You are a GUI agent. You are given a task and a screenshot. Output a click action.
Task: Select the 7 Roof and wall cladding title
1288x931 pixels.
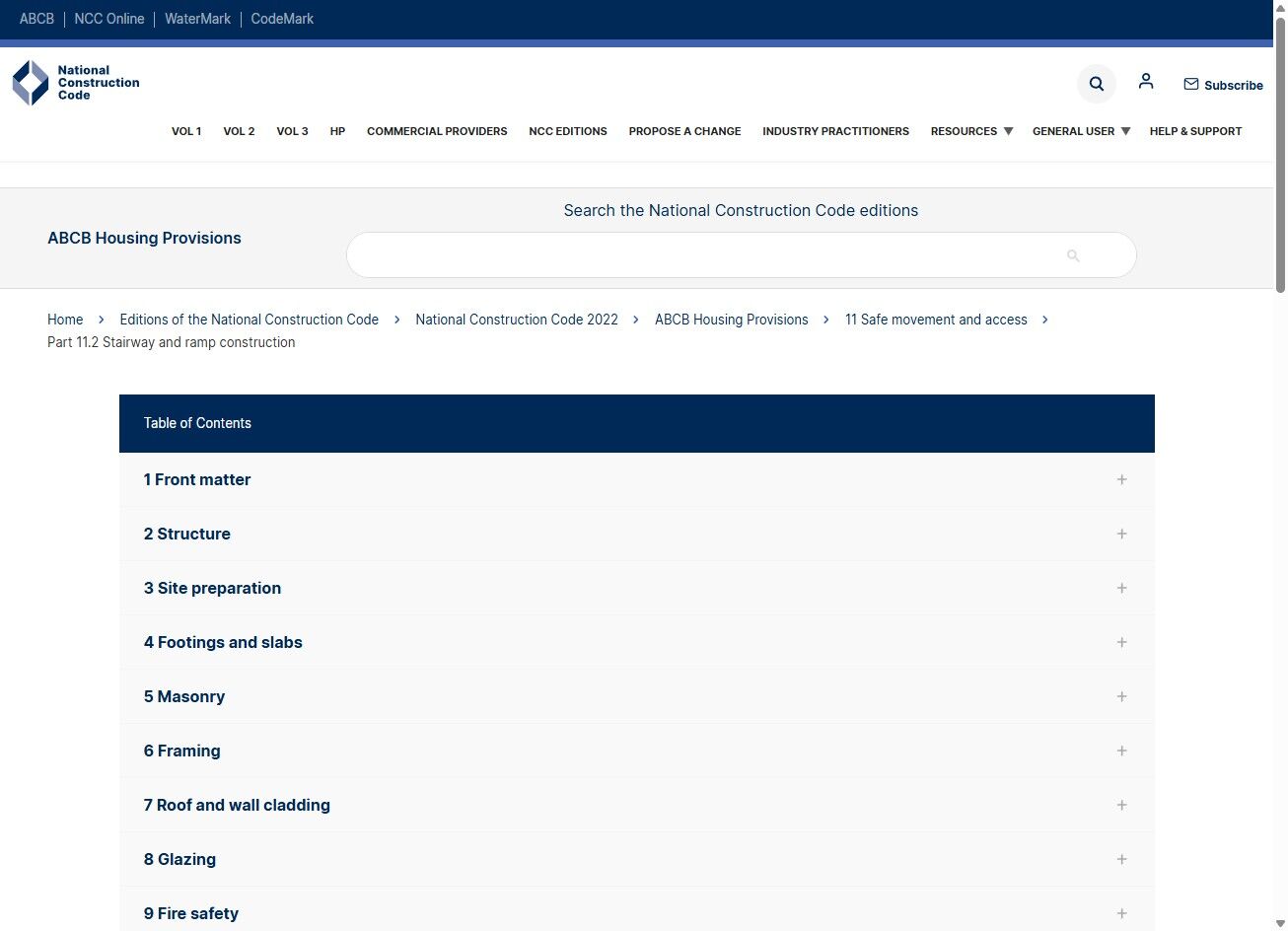tap(237, 805)
